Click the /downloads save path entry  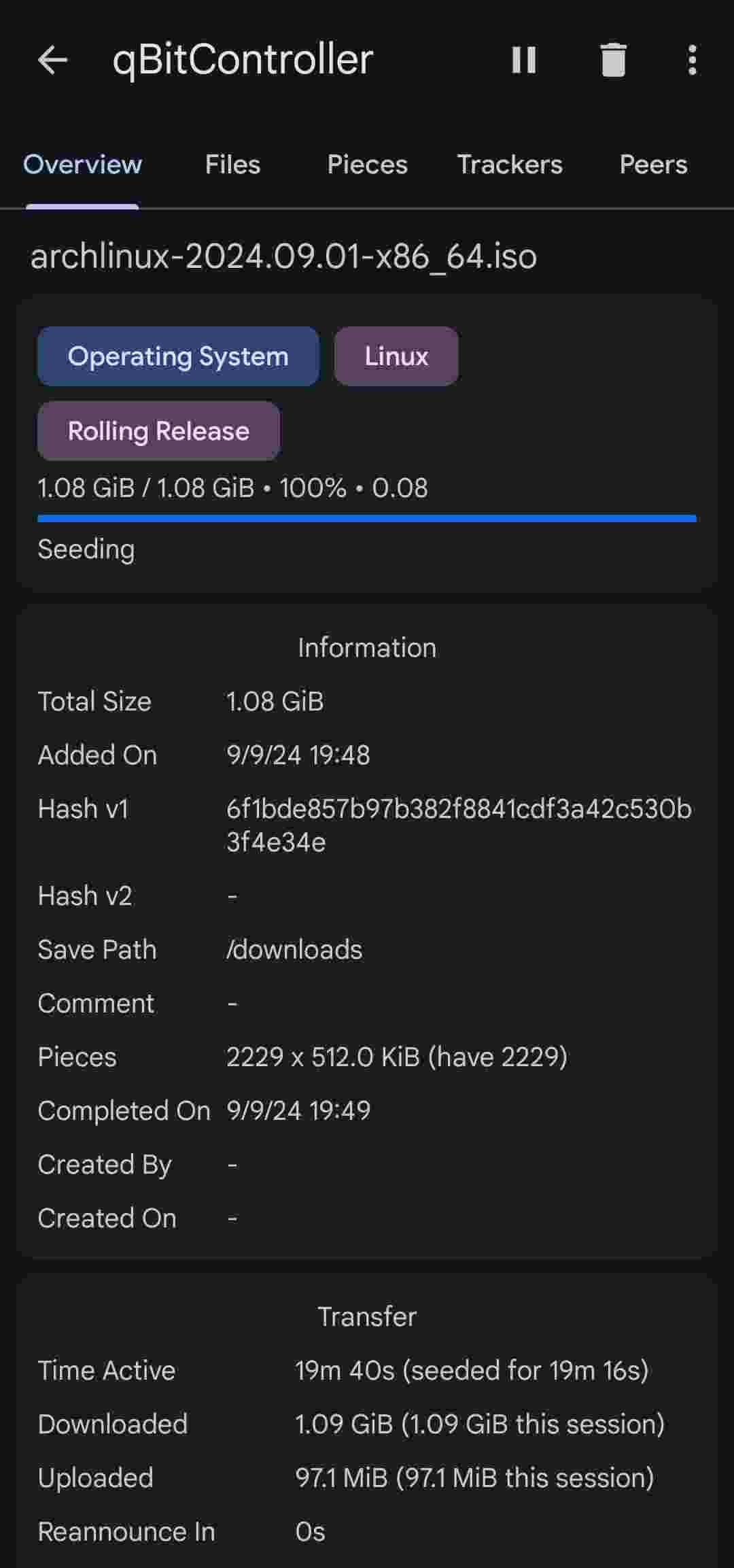coord(295,949)
